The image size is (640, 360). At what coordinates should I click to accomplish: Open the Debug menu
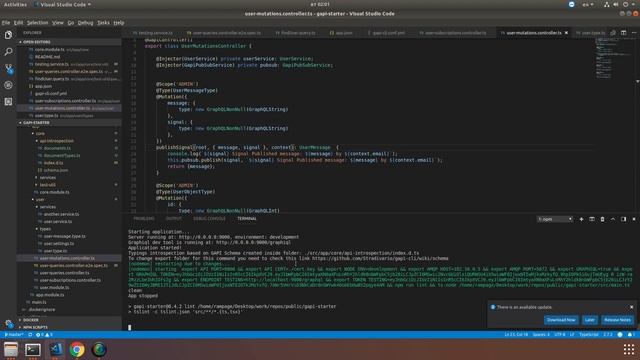[85, 23]
